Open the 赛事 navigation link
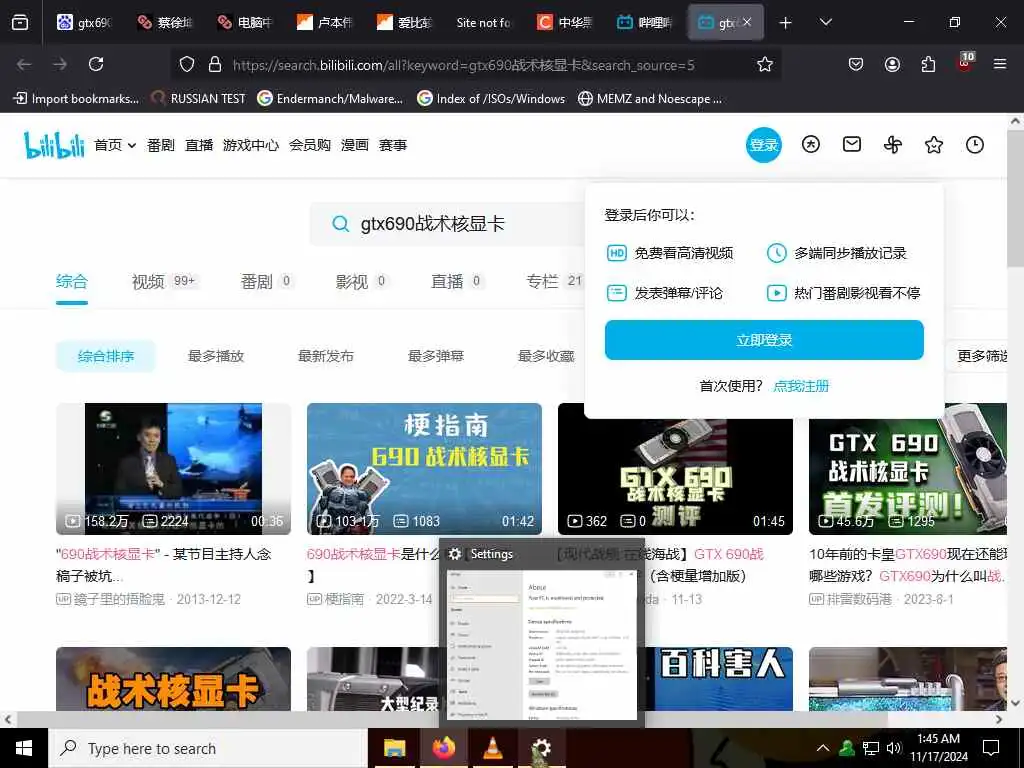Image resolution: width=1024 pixels, height=768 pixels. [393, 145]
